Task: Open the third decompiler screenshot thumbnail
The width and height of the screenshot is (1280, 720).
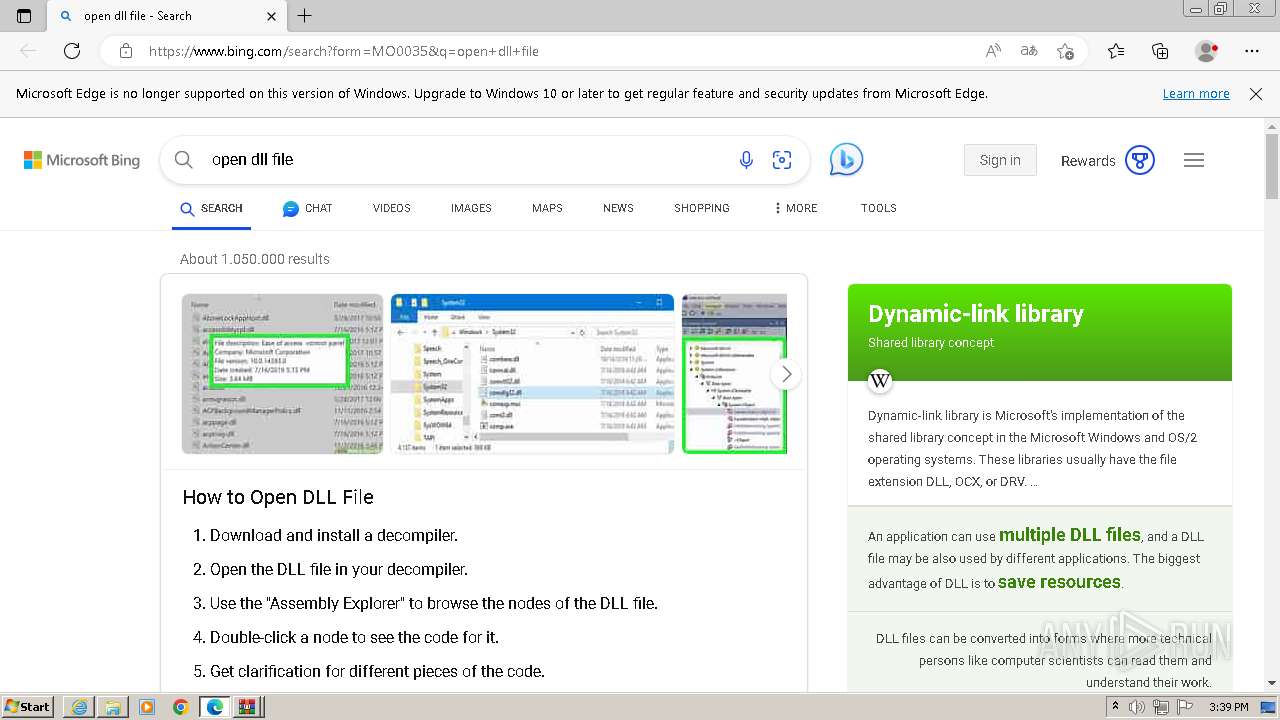Action: pyautogui.click(x=734, y=373)
